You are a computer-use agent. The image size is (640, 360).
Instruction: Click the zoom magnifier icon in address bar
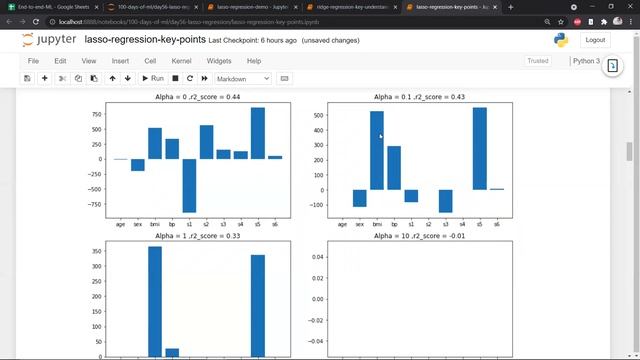click(x=547, y=22)
